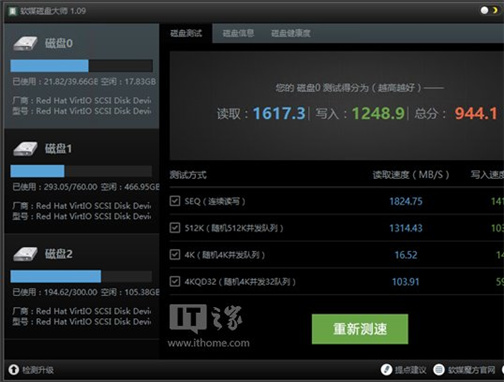Uncheck the 512K random test checkbox

(x=175, y=228)
